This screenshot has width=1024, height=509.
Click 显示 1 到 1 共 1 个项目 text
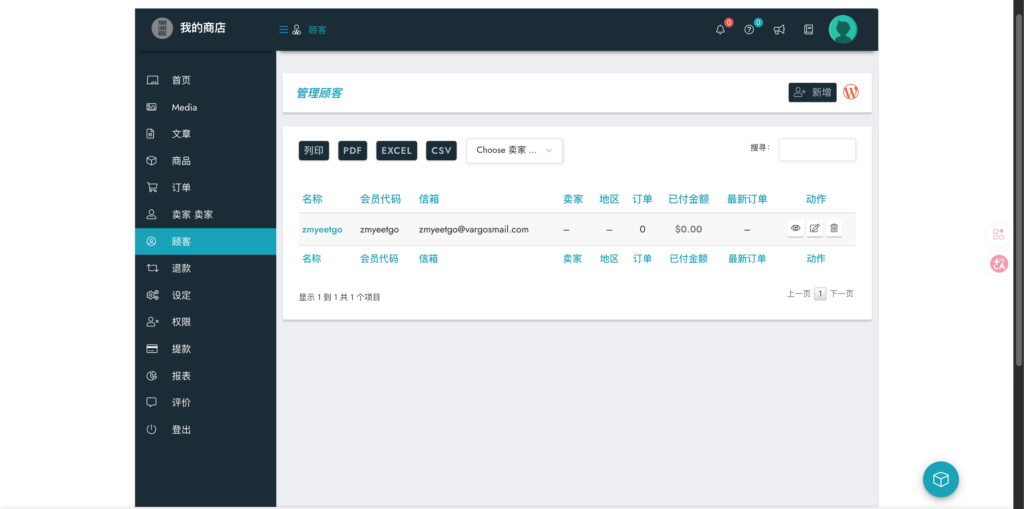coord(340,297)
